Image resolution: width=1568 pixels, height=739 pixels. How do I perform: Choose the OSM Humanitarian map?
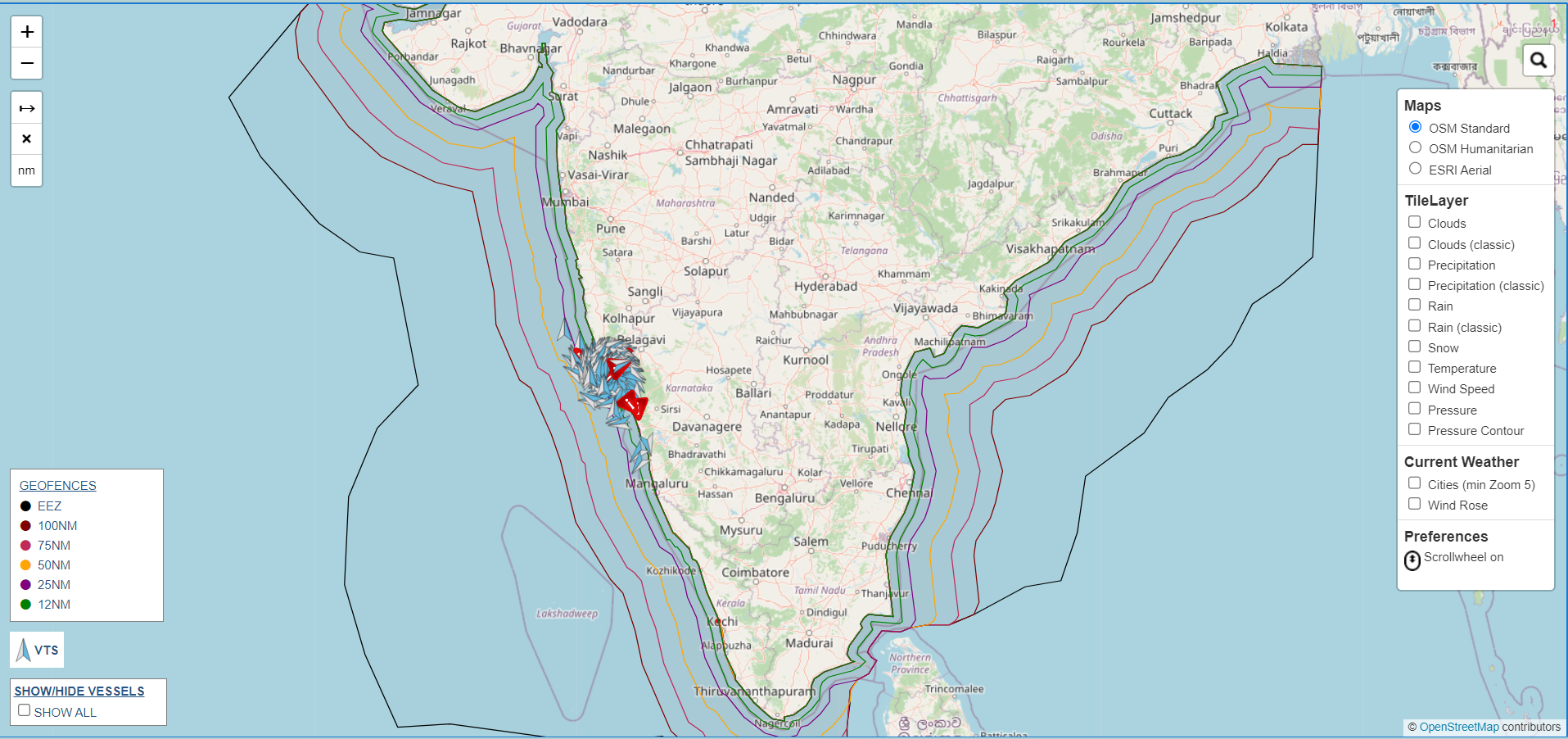pos(1415,147)
